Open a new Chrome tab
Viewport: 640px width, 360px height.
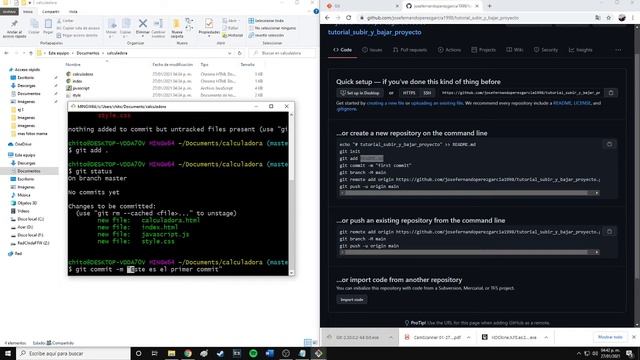pos(489,6)
